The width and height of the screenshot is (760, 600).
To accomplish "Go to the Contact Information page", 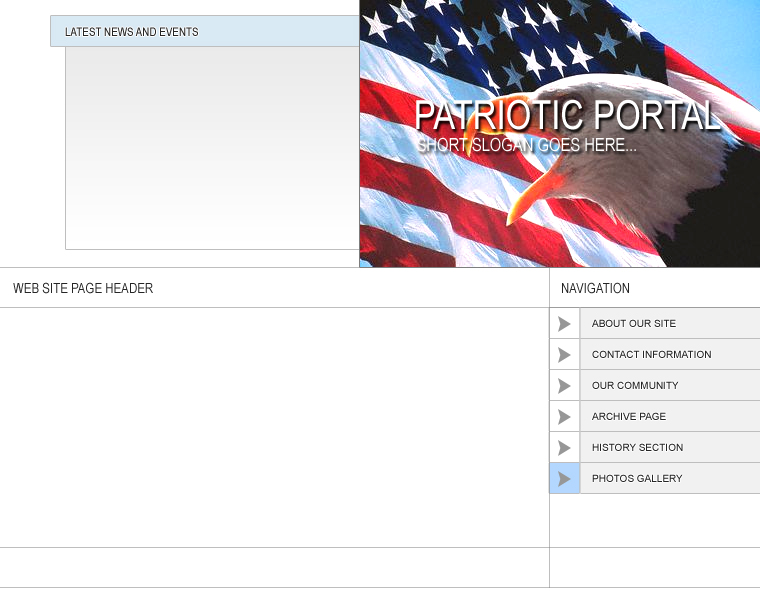I will pyautogui.click(x=651, y=355).
